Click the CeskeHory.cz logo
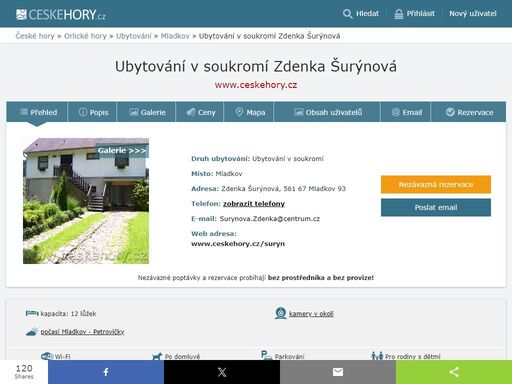The image size is (512, 384). [61, 15]
